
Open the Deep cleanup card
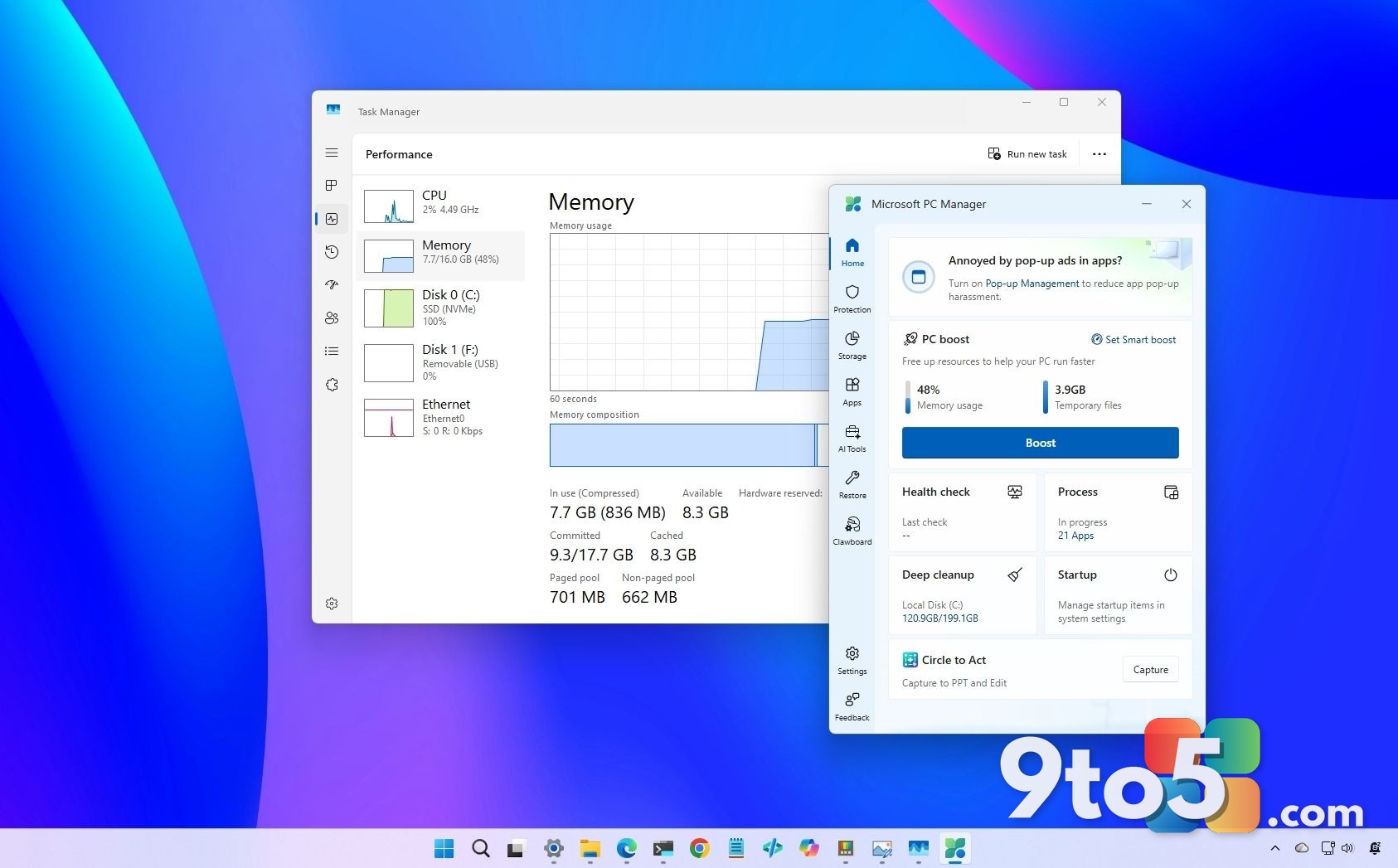tap(962, 595)
